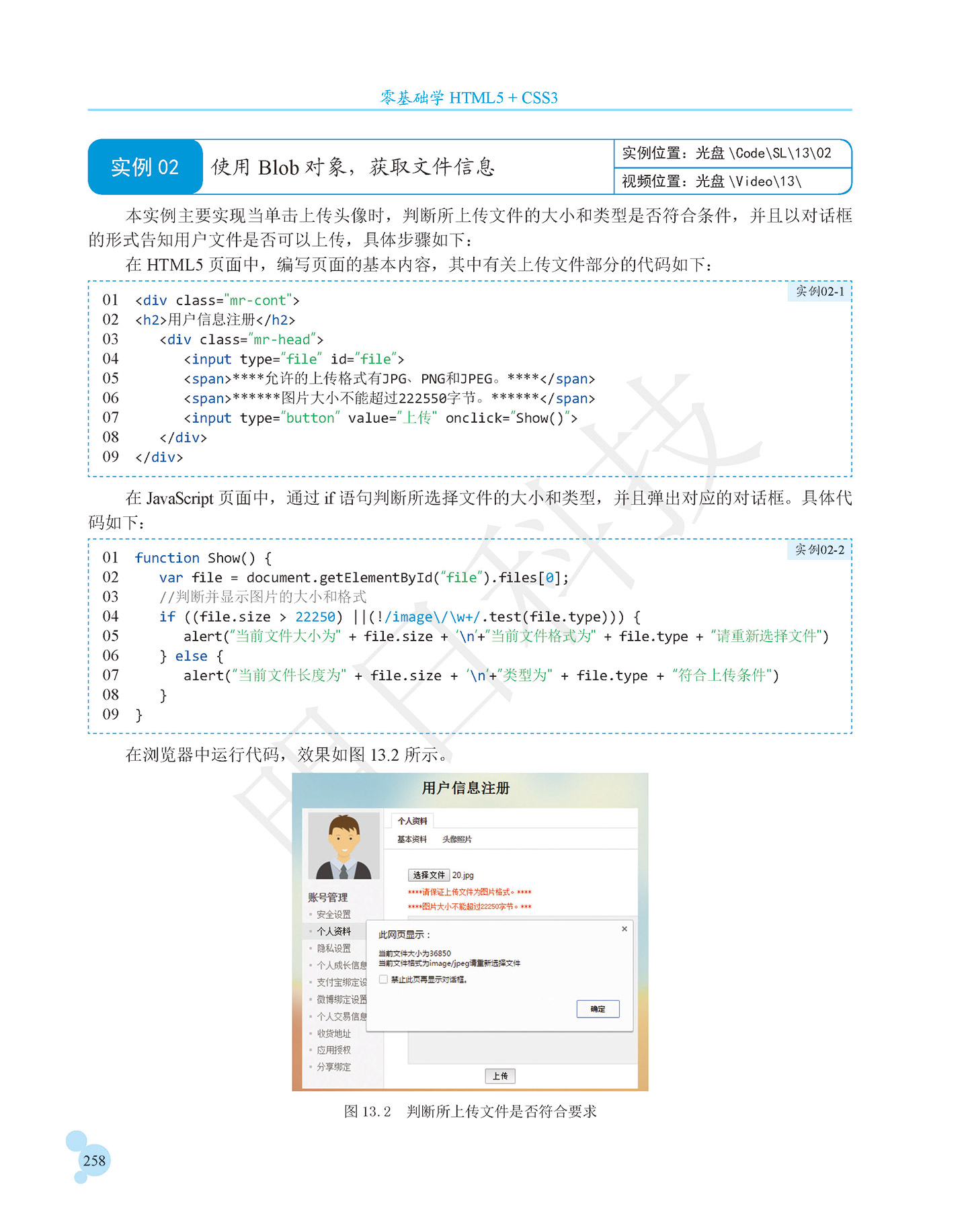The height and width of the screenshot is (1232, 968).
Task: Click the 选择文件 file chooser button
Action: coord(428,875)
